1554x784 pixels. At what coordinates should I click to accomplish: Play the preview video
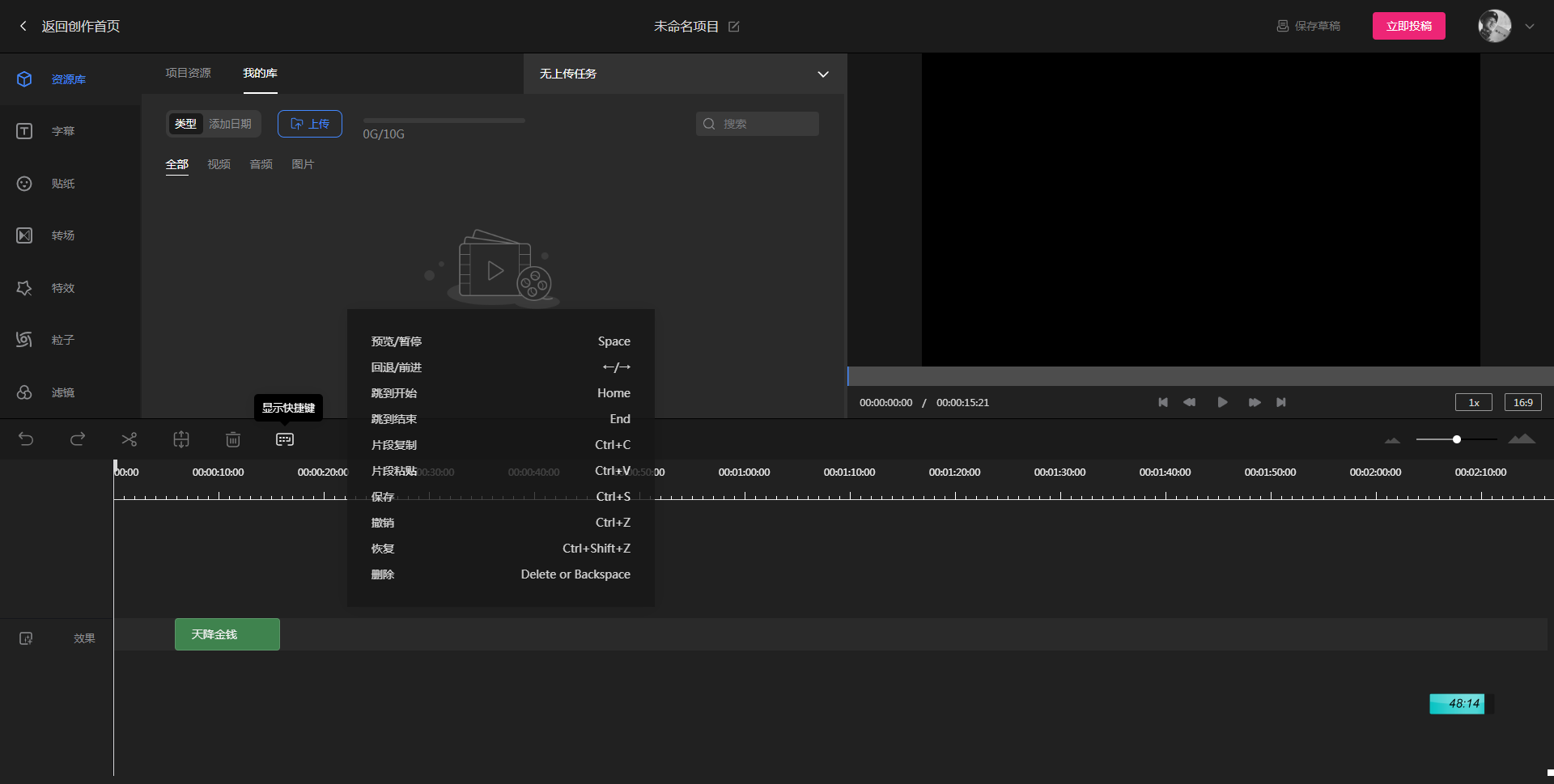pyautogui.click(x=1222, y=402)
